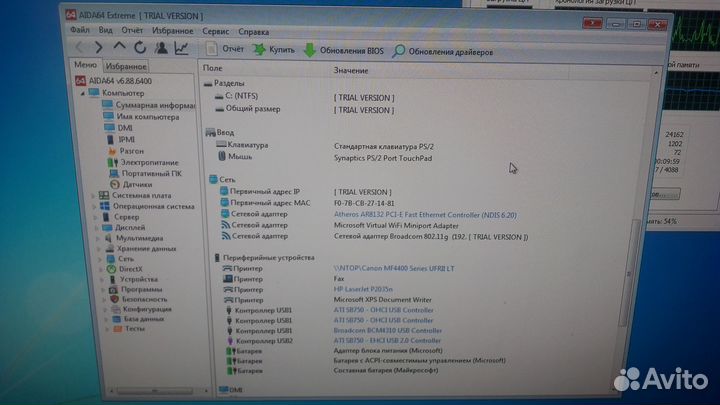The height and width of the screenshot is (405, 720).
Task: Select AIDA64 v6.88.6400 root node
Action: coord(113,81)
